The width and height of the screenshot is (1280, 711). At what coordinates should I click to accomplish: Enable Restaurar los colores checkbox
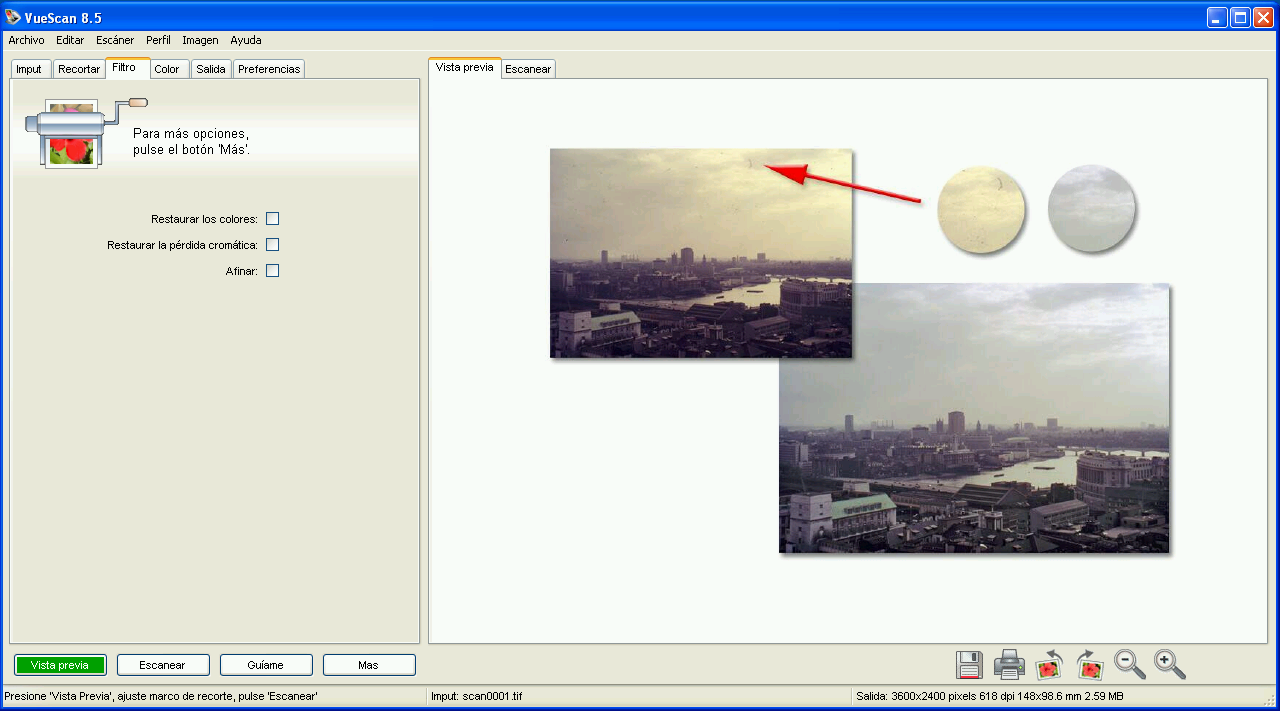pyautogui.click(x=272, y=219)
